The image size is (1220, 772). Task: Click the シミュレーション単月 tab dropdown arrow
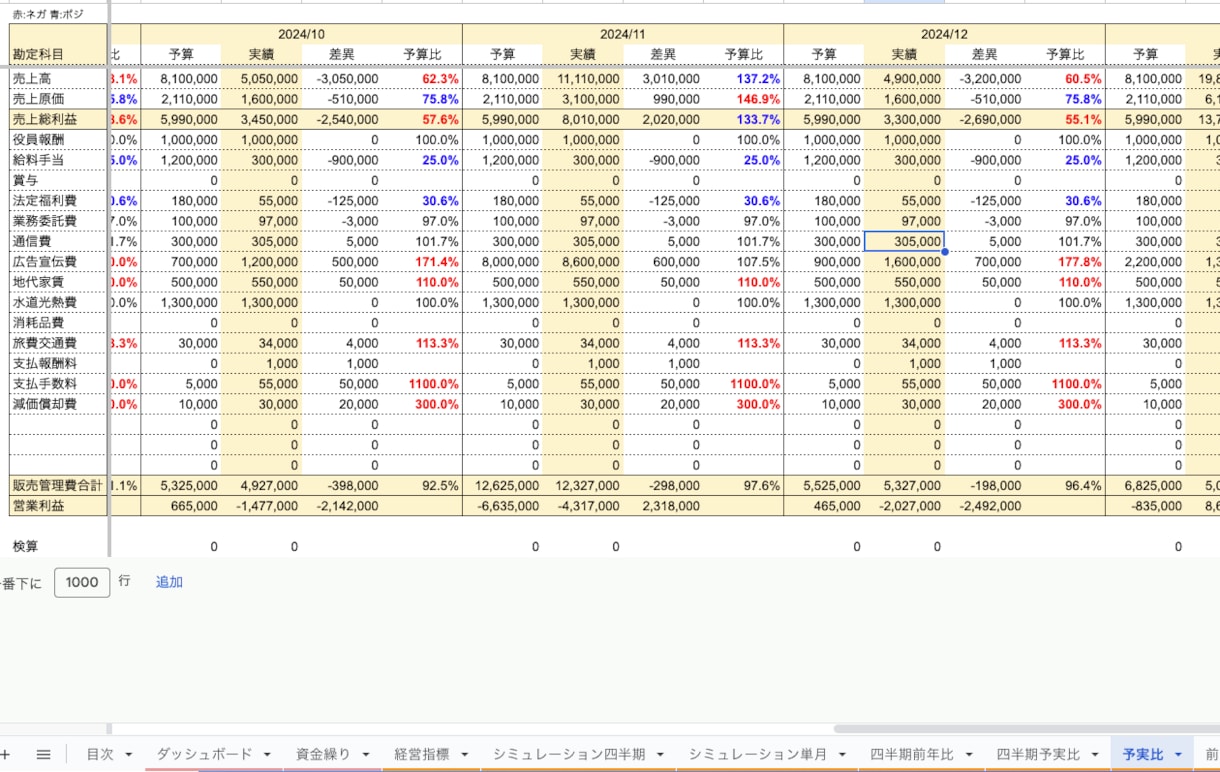click(x=842, y=755)
